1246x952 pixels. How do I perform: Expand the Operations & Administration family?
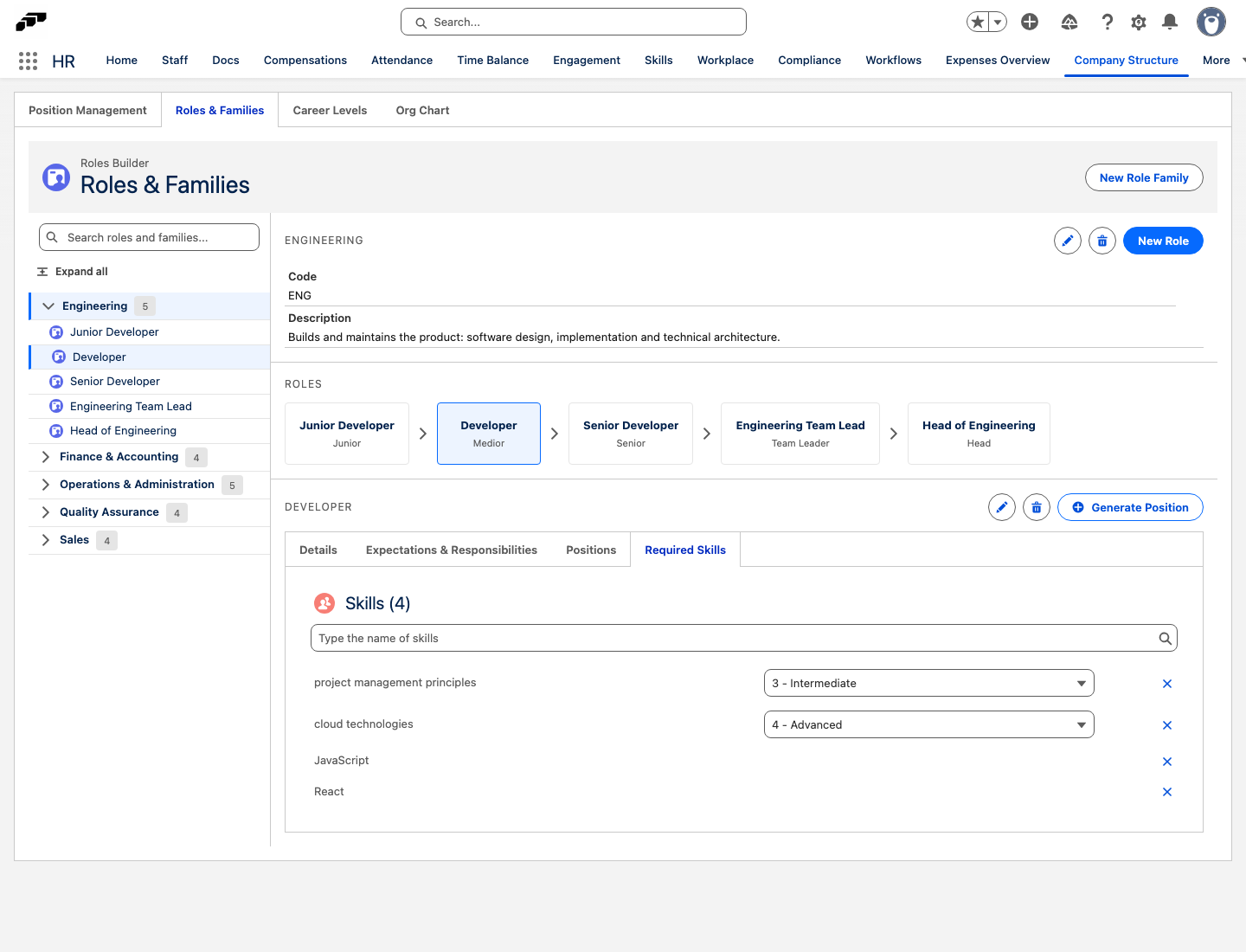[x=46, y=485]
